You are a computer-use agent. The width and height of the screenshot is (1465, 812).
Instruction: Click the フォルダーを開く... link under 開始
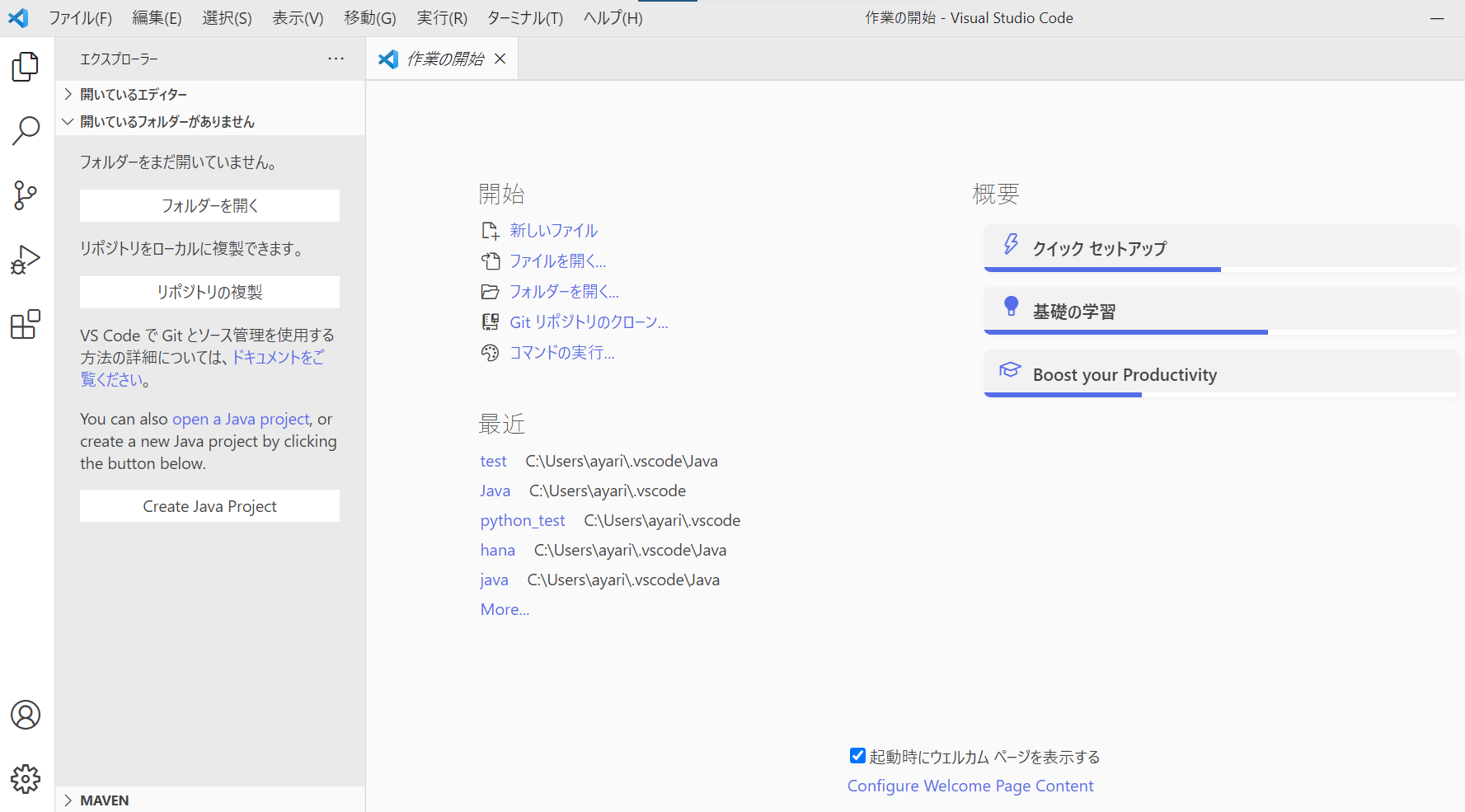(x=564, y=292)
